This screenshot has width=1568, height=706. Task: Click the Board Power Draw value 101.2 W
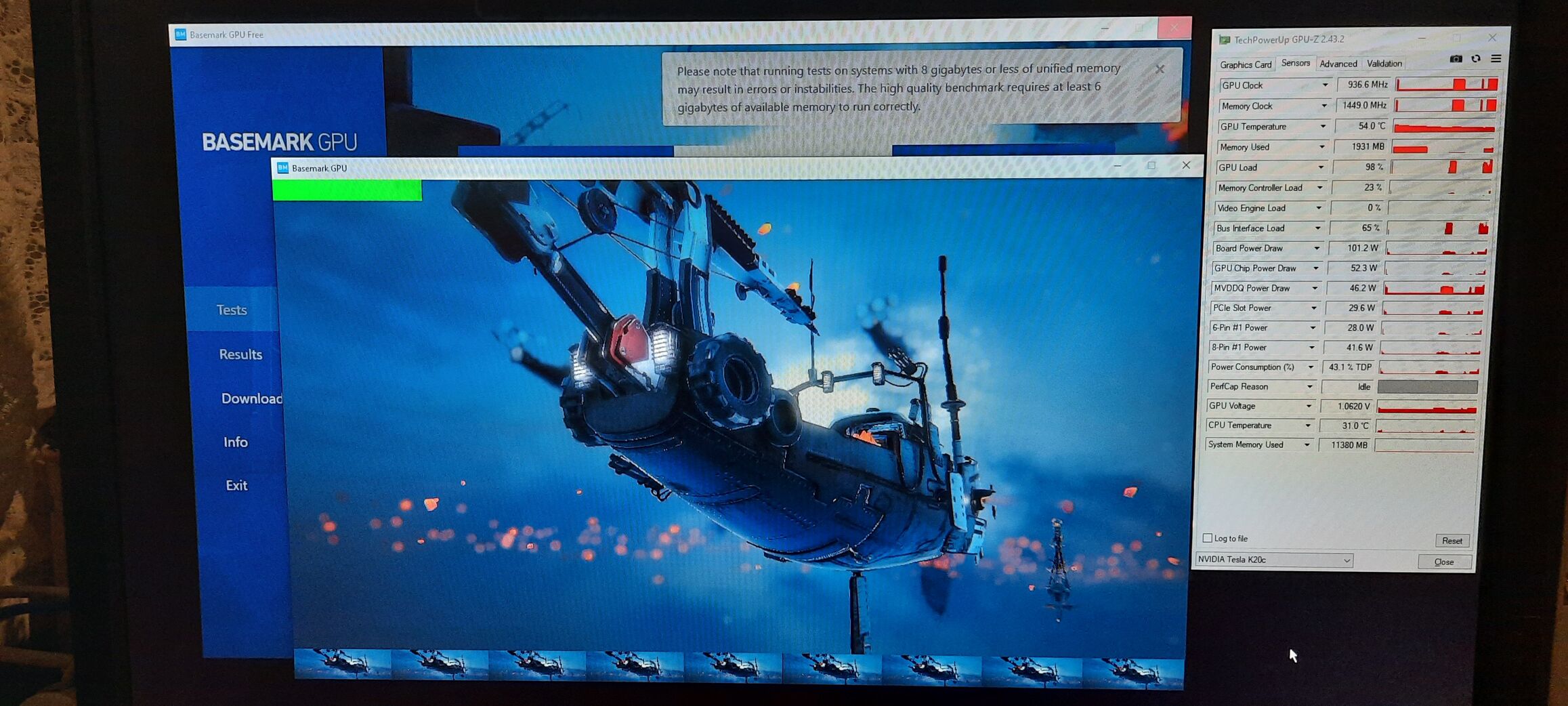point(1355,248)
